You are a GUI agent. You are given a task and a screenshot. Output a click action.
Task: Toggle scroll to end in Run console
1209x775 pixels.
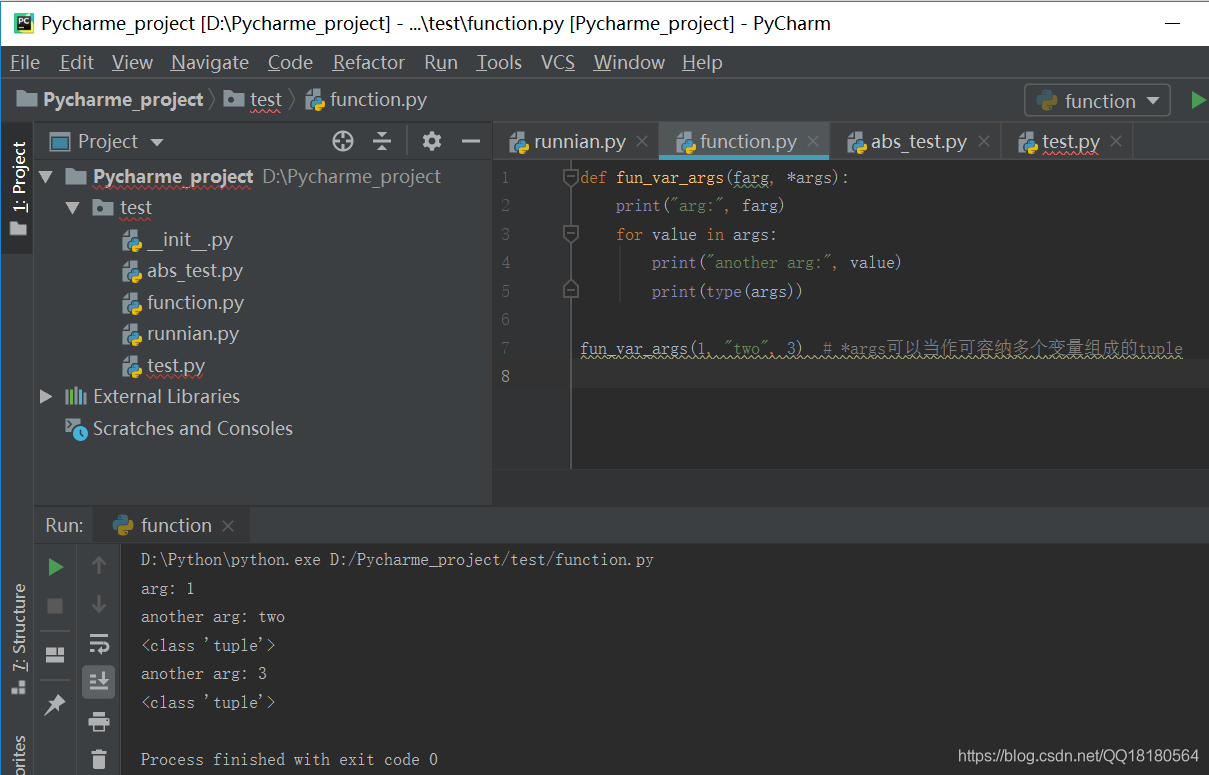[98, 682]
